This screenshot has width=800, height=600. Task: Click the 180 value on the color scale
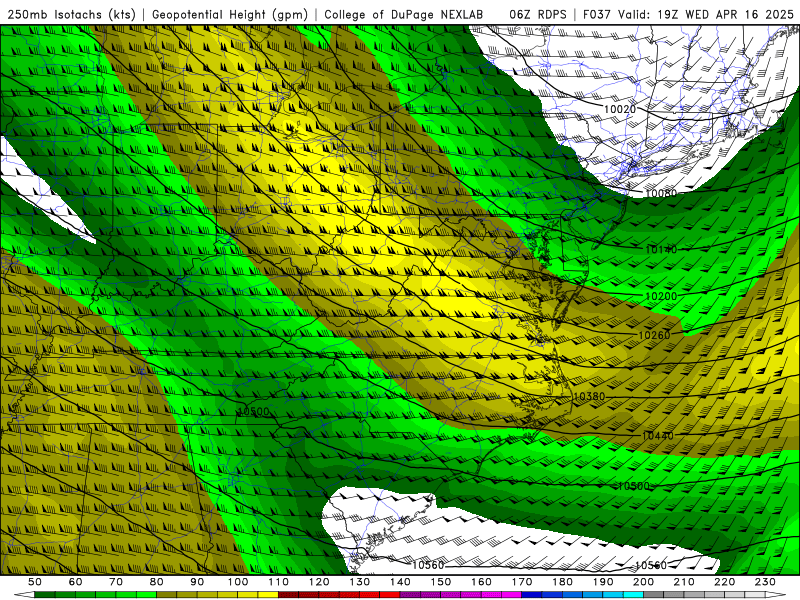(x=562, y=582)
